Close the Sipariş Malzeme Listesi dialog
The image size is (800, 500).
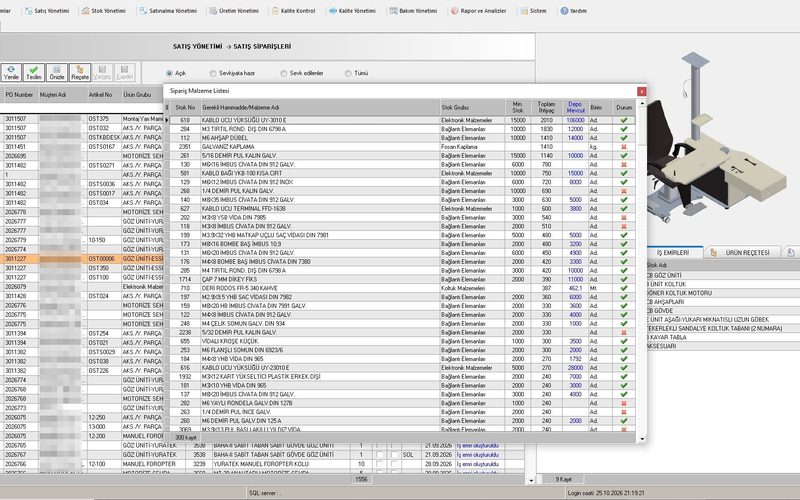pos(641,91)
